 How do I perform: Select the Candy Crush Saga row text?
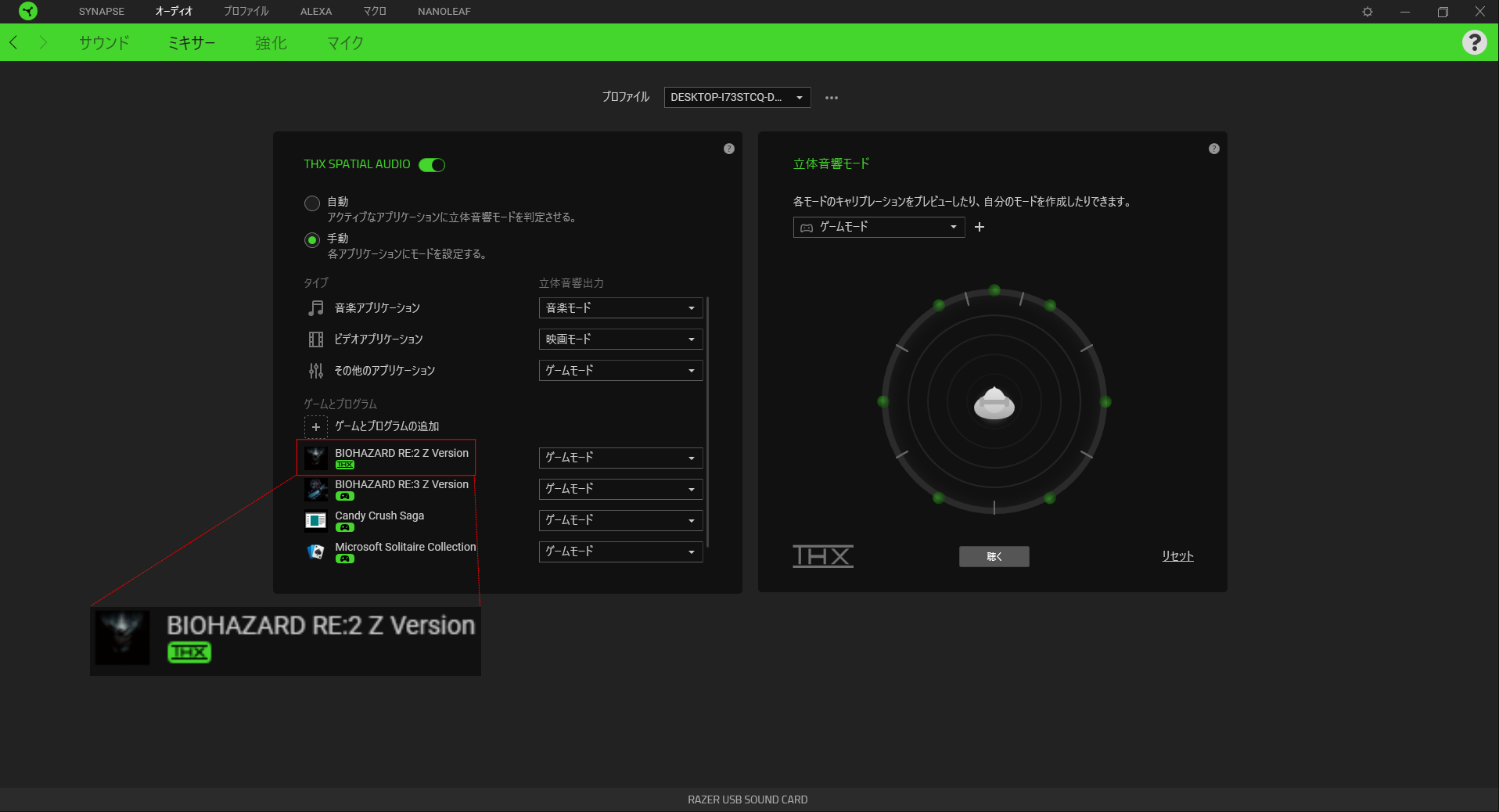point(379,516)
